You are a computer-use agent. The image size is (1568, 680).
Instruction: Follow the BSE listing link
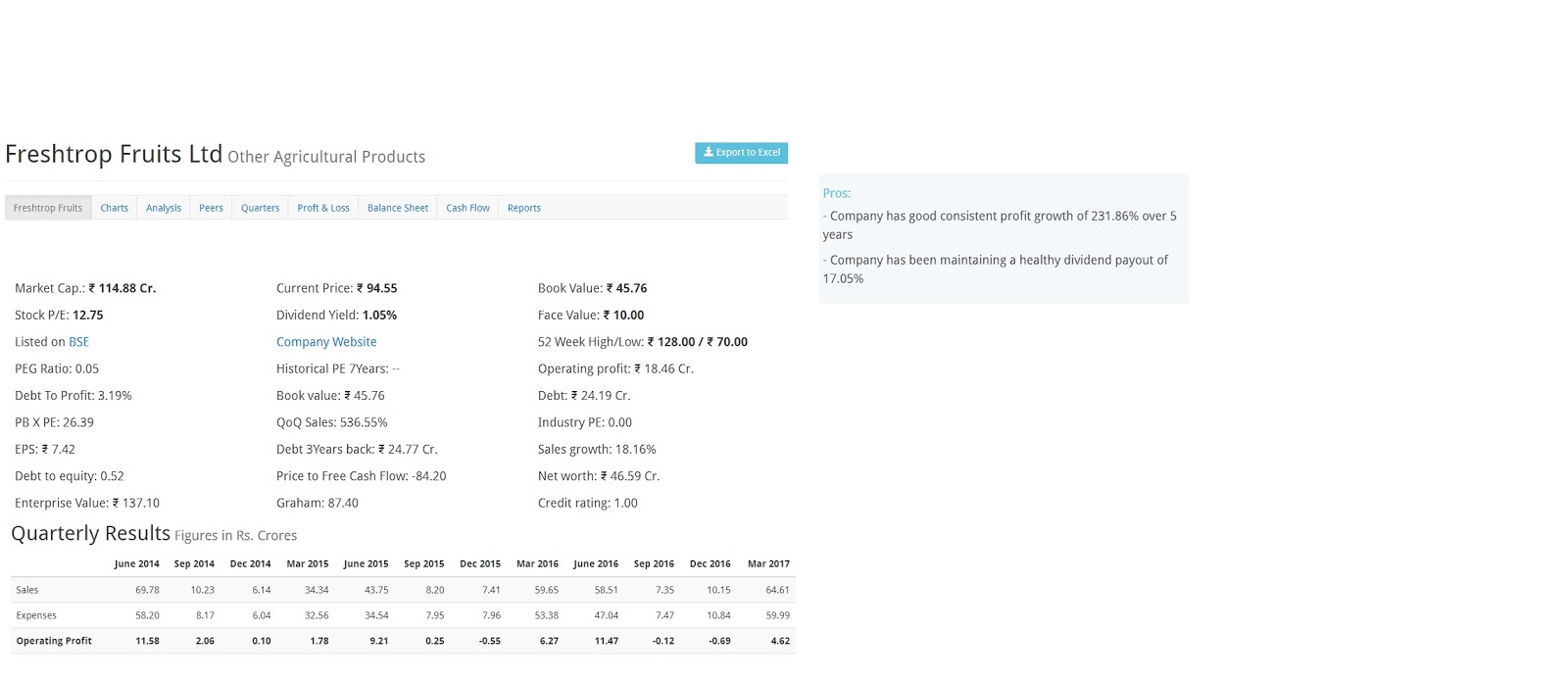(78, 342)
